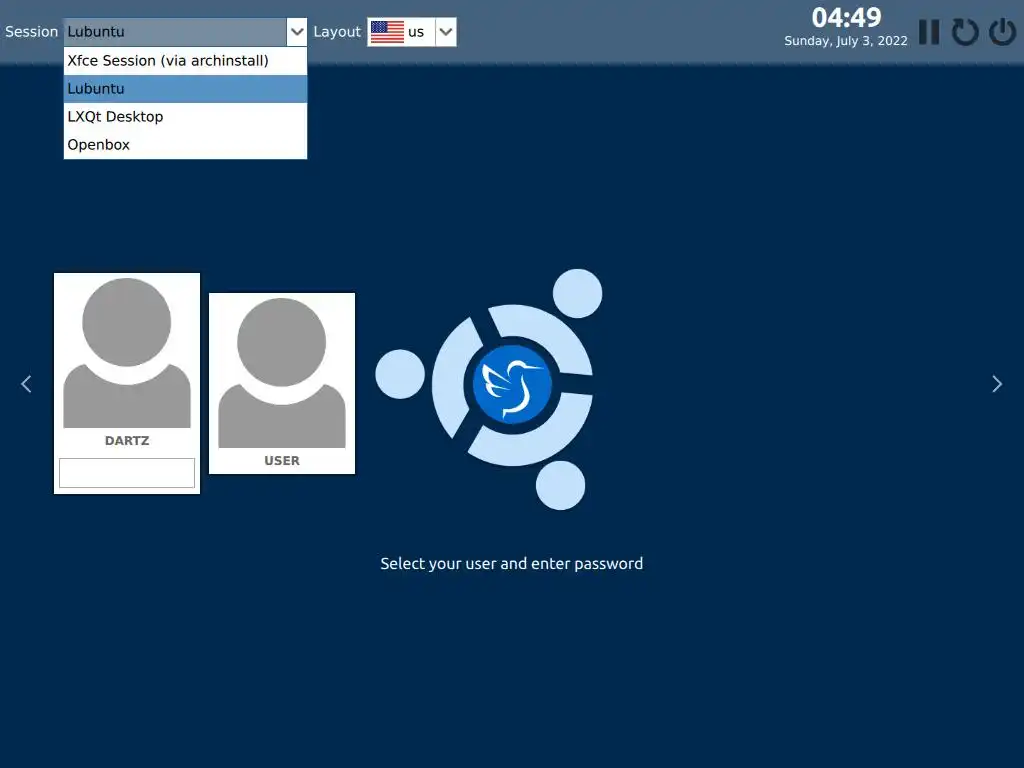Viewport: 1024px width, 768px height.
Task: Click the power off icon
Action: click(1002, 32)
